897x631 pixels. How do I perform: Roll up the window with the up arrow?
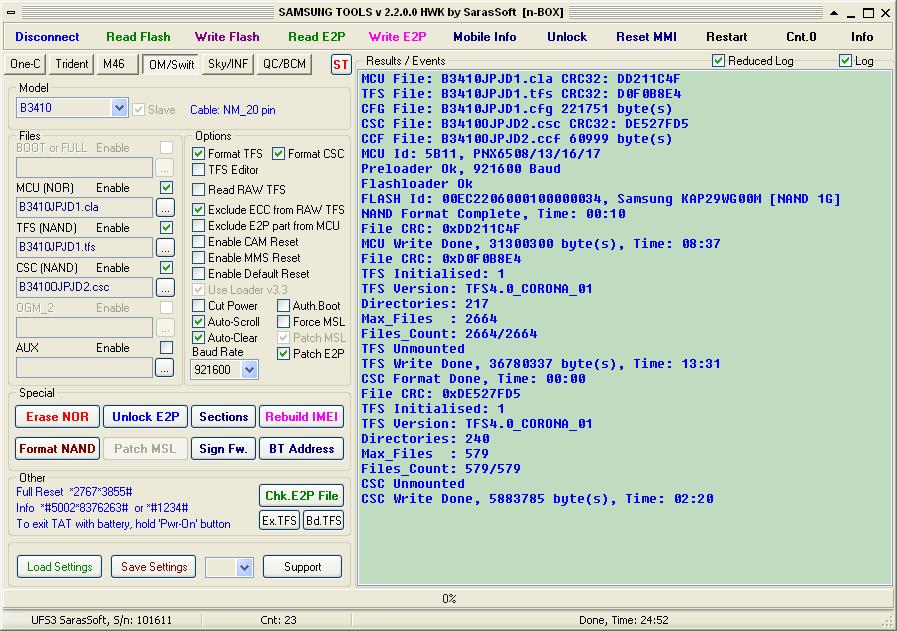point(834,13)
